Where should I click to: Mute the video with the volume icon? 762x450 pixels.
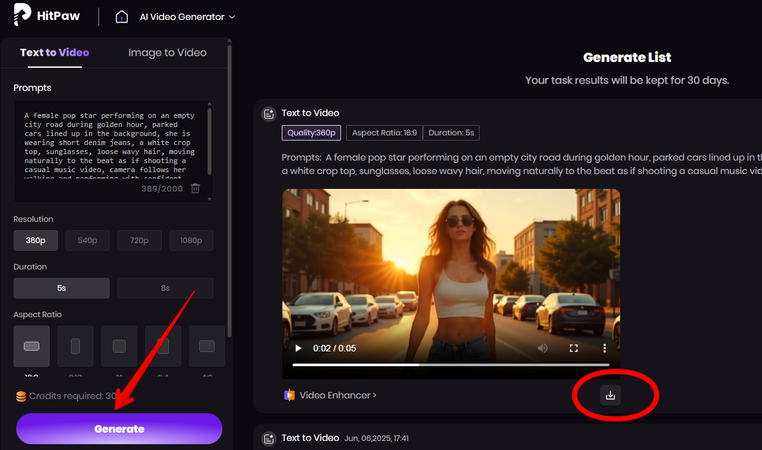click(542, 348)
